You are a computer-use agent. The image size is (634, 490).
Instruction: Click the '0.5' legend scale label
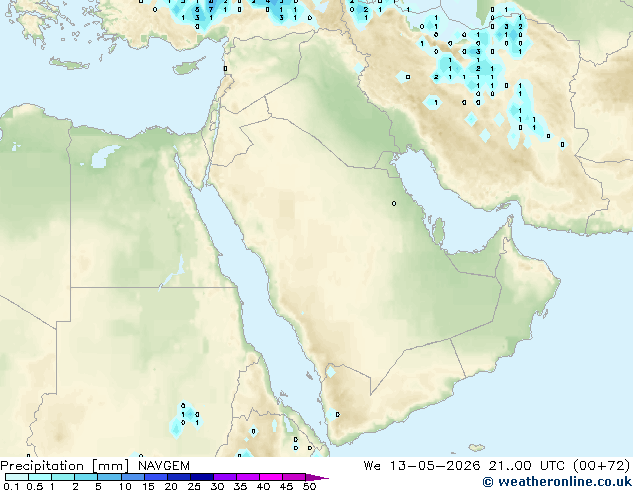pos(35,486)
